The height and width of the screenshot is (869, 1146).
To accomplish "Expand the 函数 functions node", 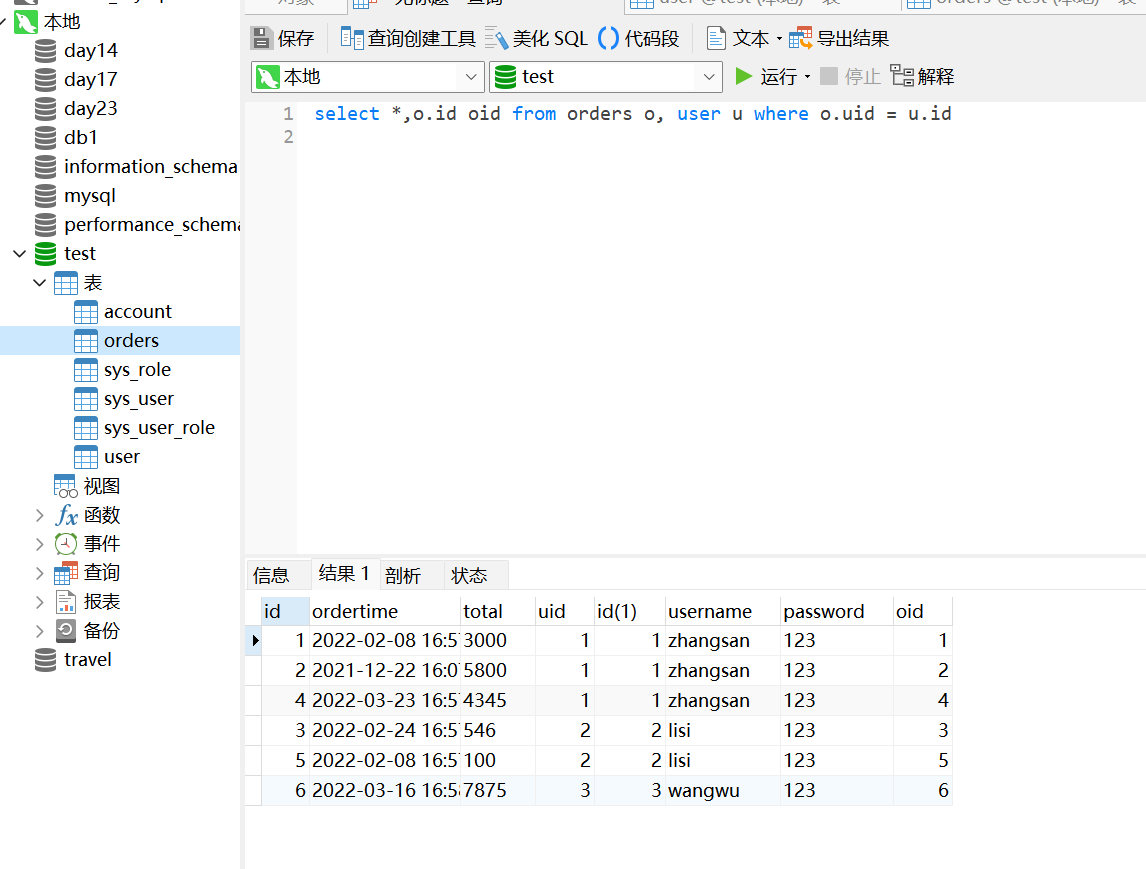I will pos(39,515).
